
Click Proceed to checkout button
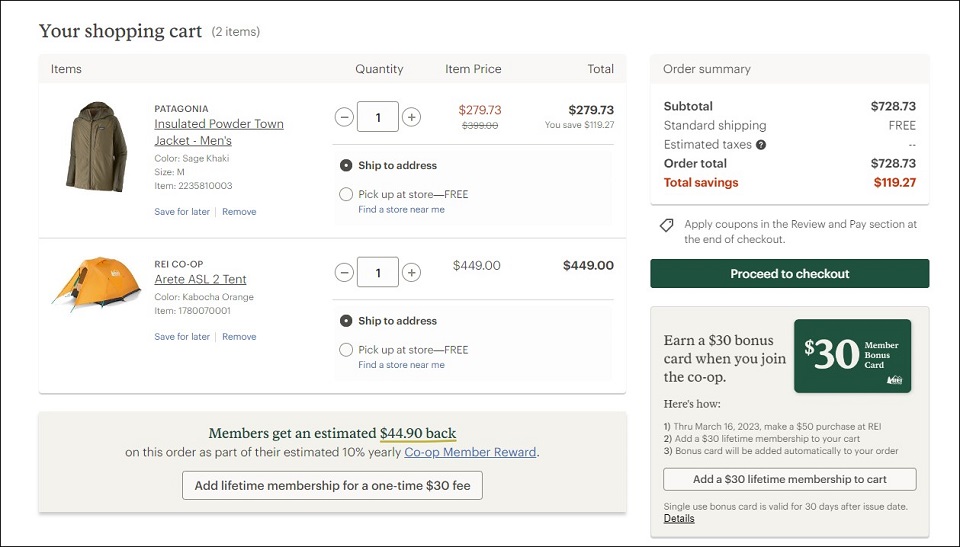click(790, 274)
